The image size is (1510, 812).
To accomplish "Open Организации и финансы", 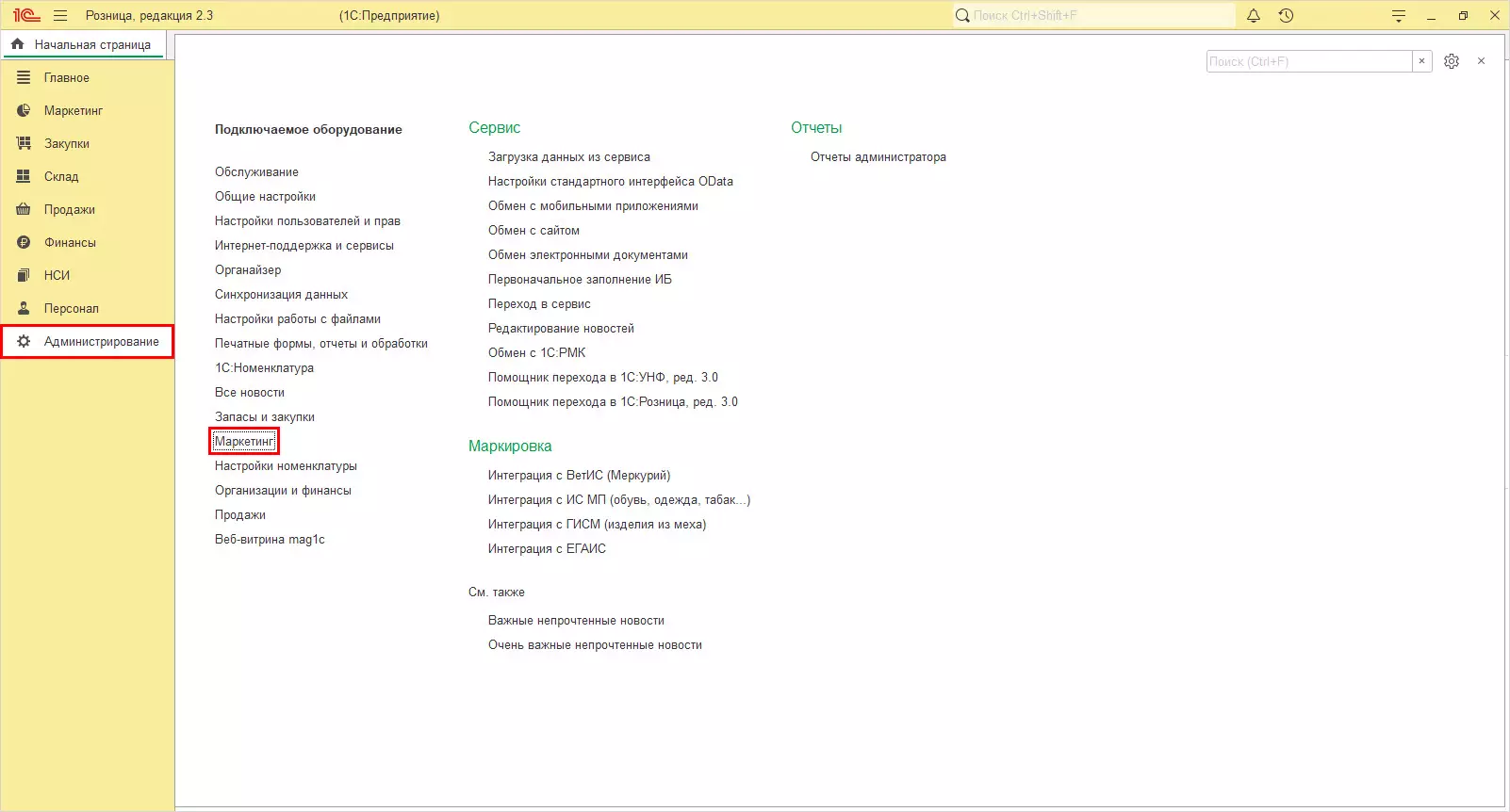I will point(283,491).
